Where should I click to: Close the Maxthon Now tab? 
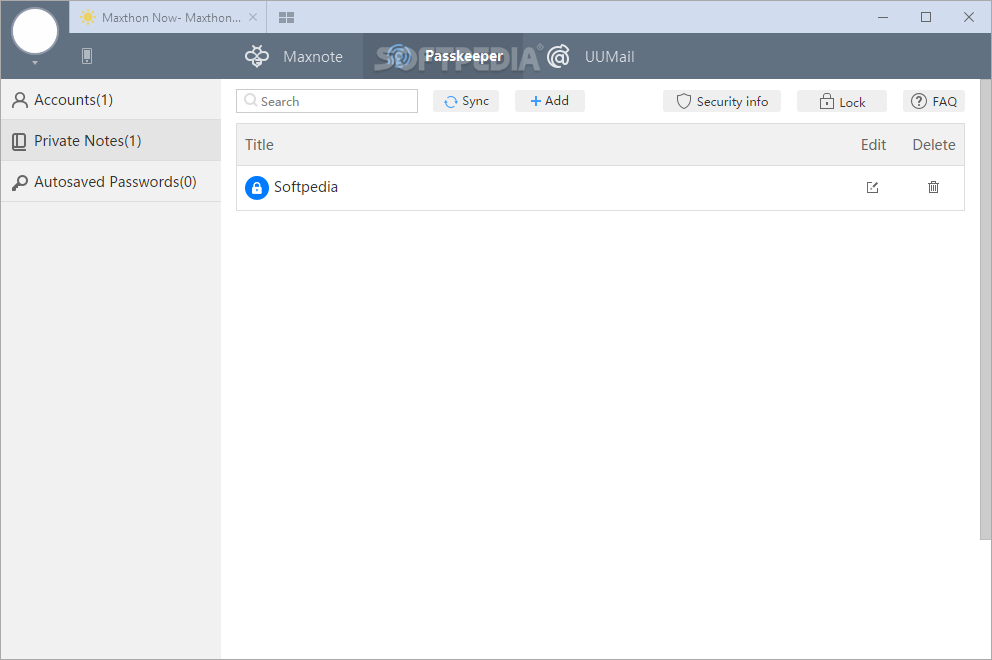point(253,17)
